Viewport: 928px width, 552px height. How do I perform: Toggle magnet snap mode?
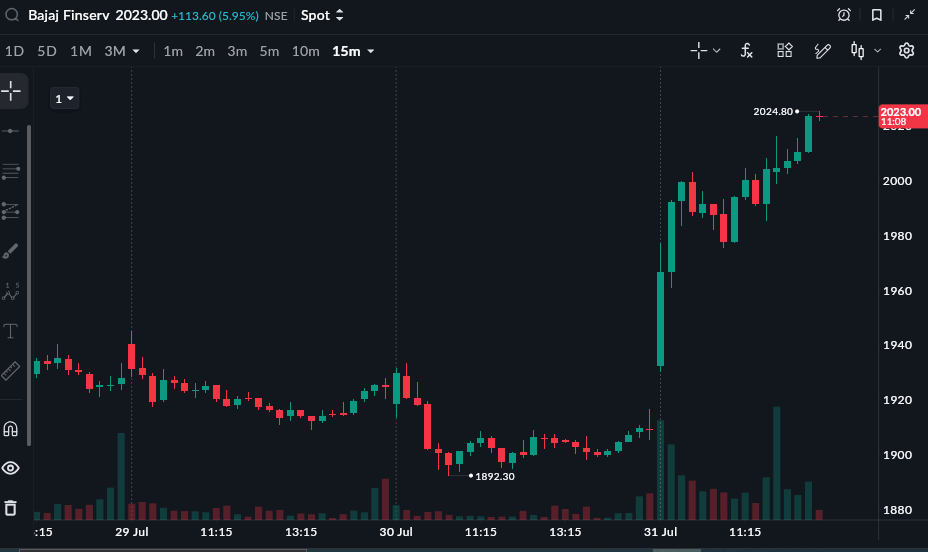11,428
